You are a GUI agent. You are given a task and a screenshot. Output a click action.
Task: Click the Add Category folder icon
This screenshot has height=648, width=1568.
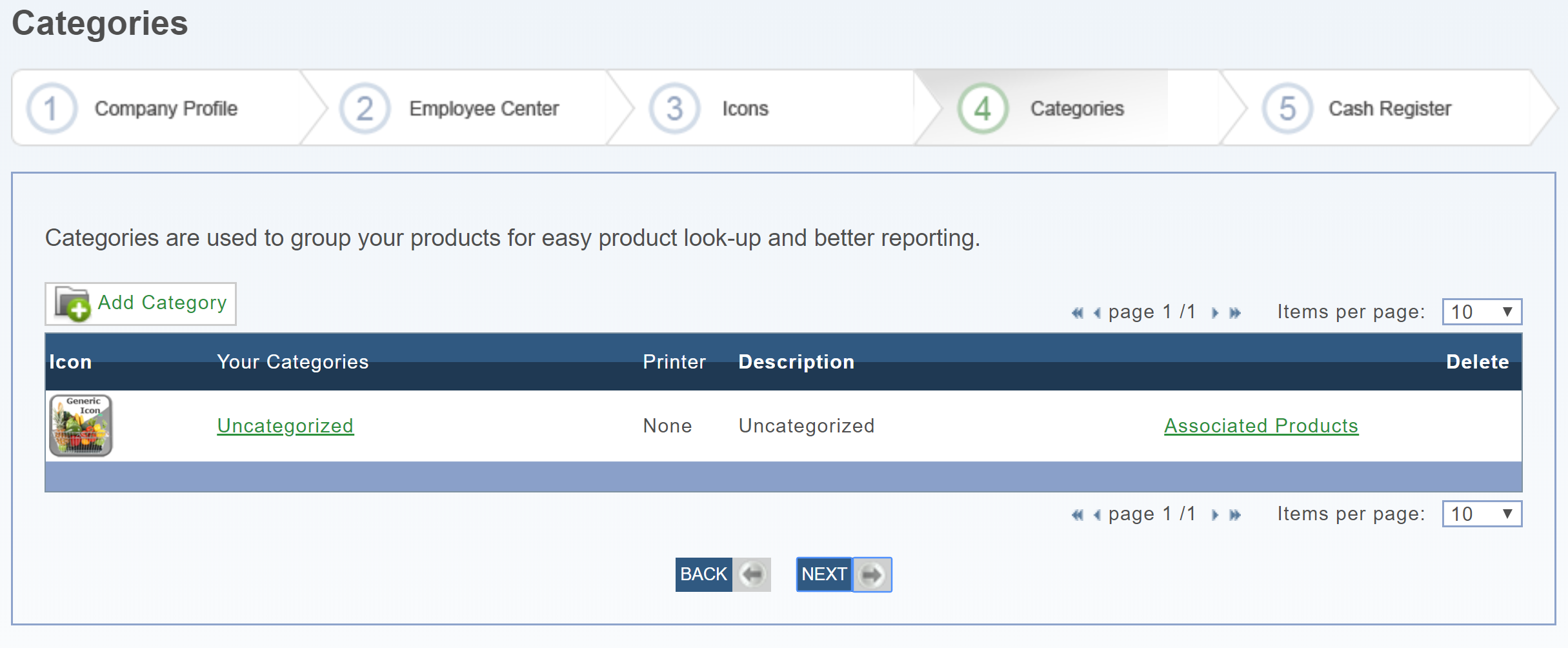tap(72, 303)
